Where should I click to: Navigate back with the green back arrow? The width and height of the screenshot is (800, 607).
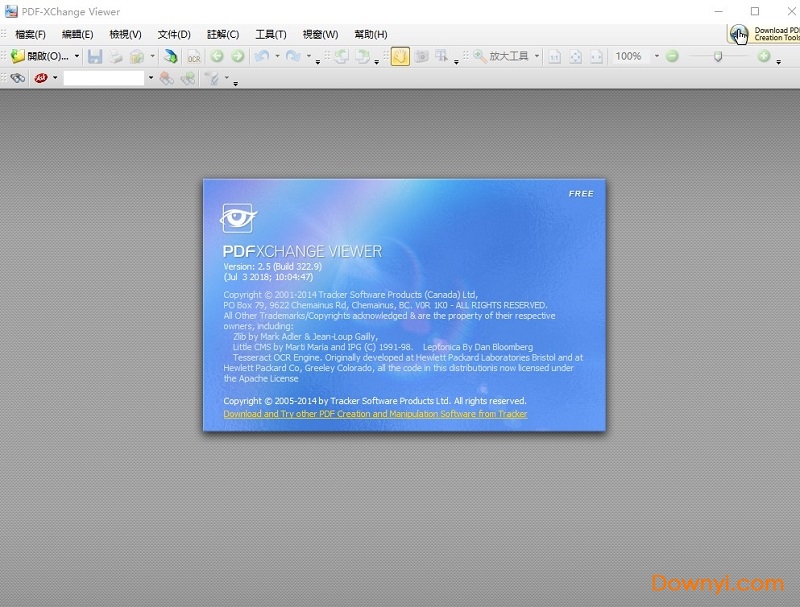click(215, 56)
